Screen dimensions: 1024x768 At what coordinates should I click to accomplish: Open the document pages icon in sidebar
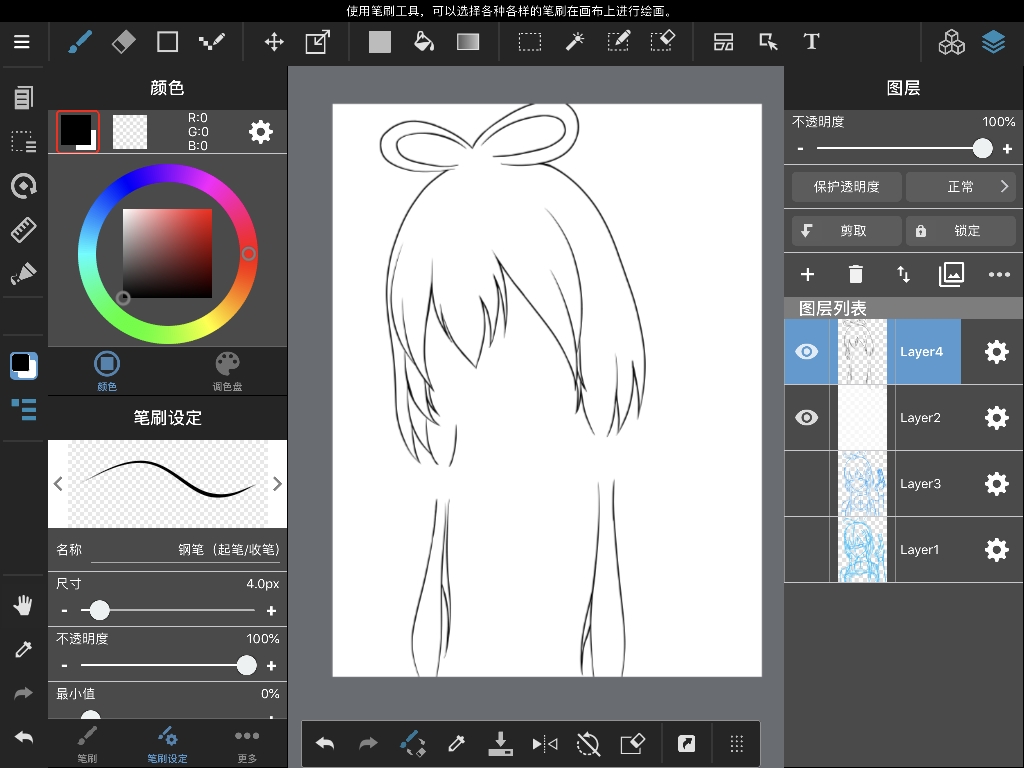(x=23, y=98)
